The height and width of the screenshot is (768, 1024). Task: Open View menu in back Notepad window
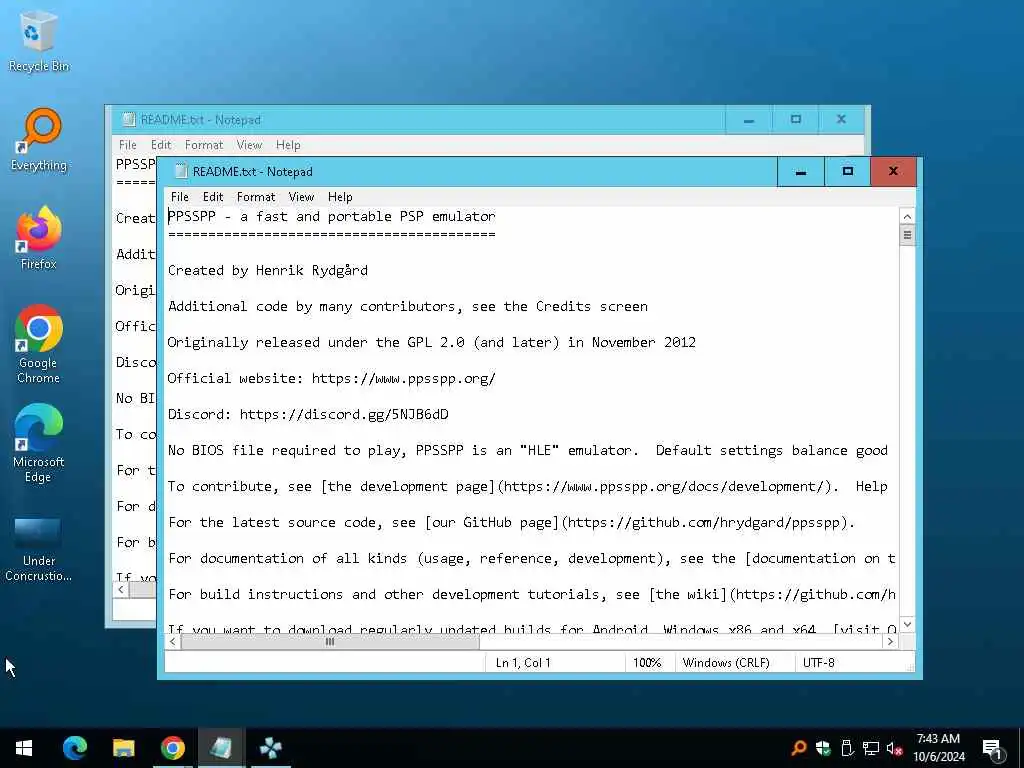point(249,145)
